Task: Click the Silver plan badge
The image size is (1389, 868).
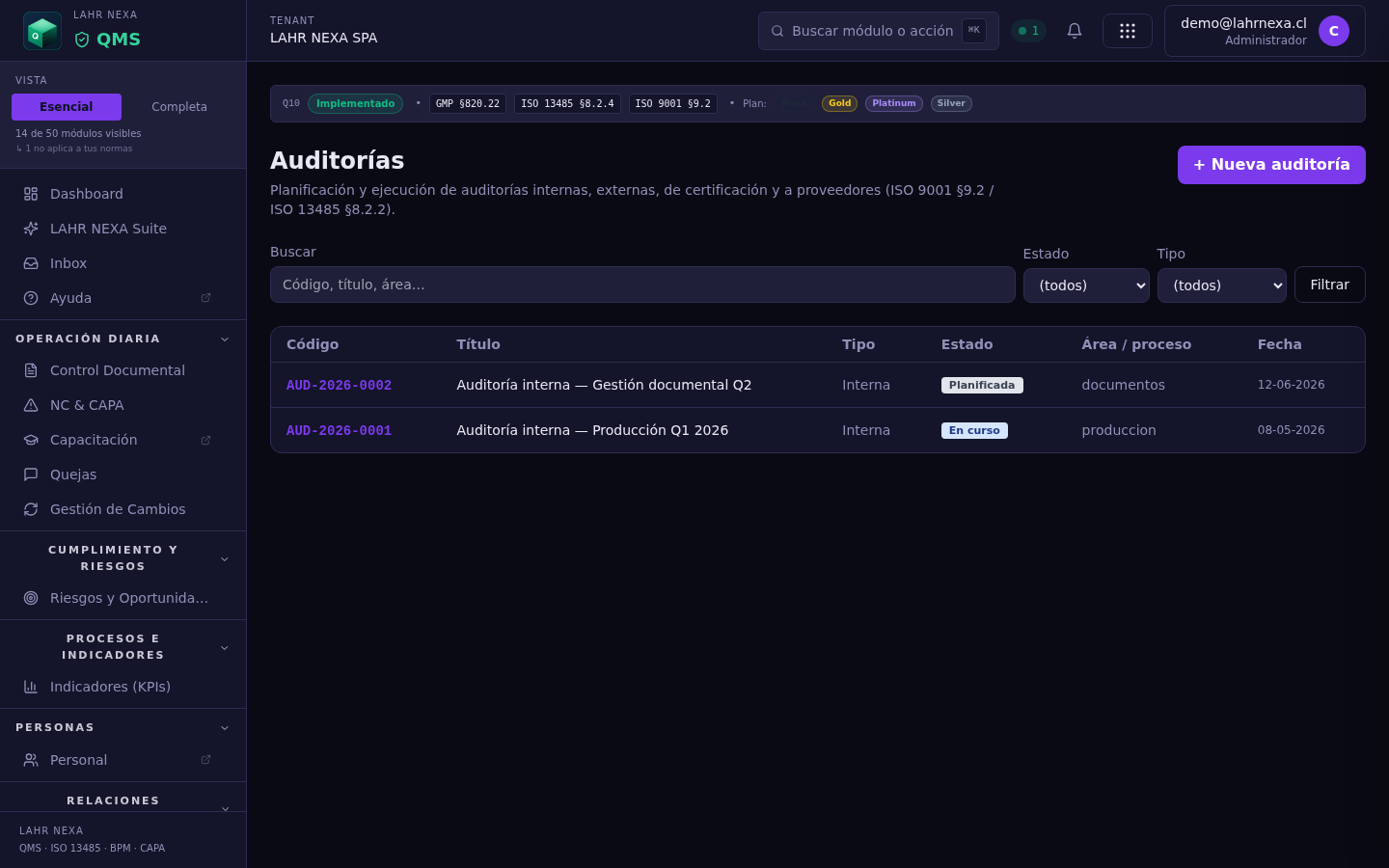Action: pos(951,103)
